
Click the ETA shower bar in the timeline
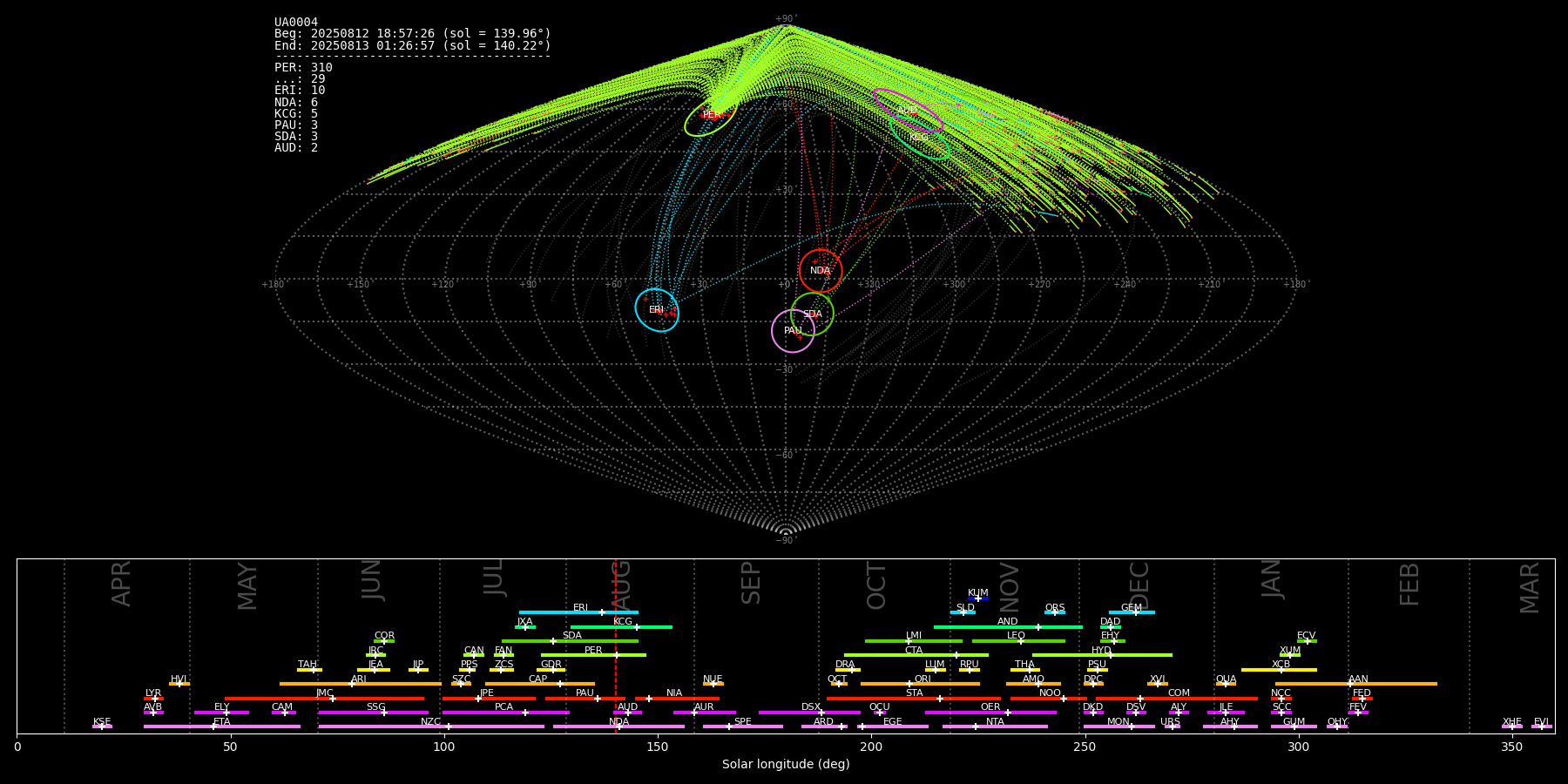[221, 727]
